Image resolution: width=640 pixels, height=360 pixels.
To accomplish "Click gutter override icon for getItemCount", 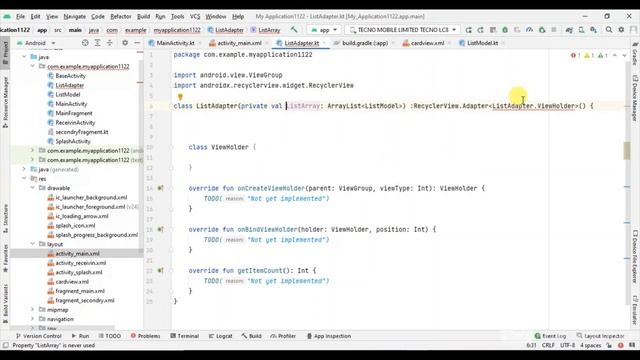I will [160, 271].
